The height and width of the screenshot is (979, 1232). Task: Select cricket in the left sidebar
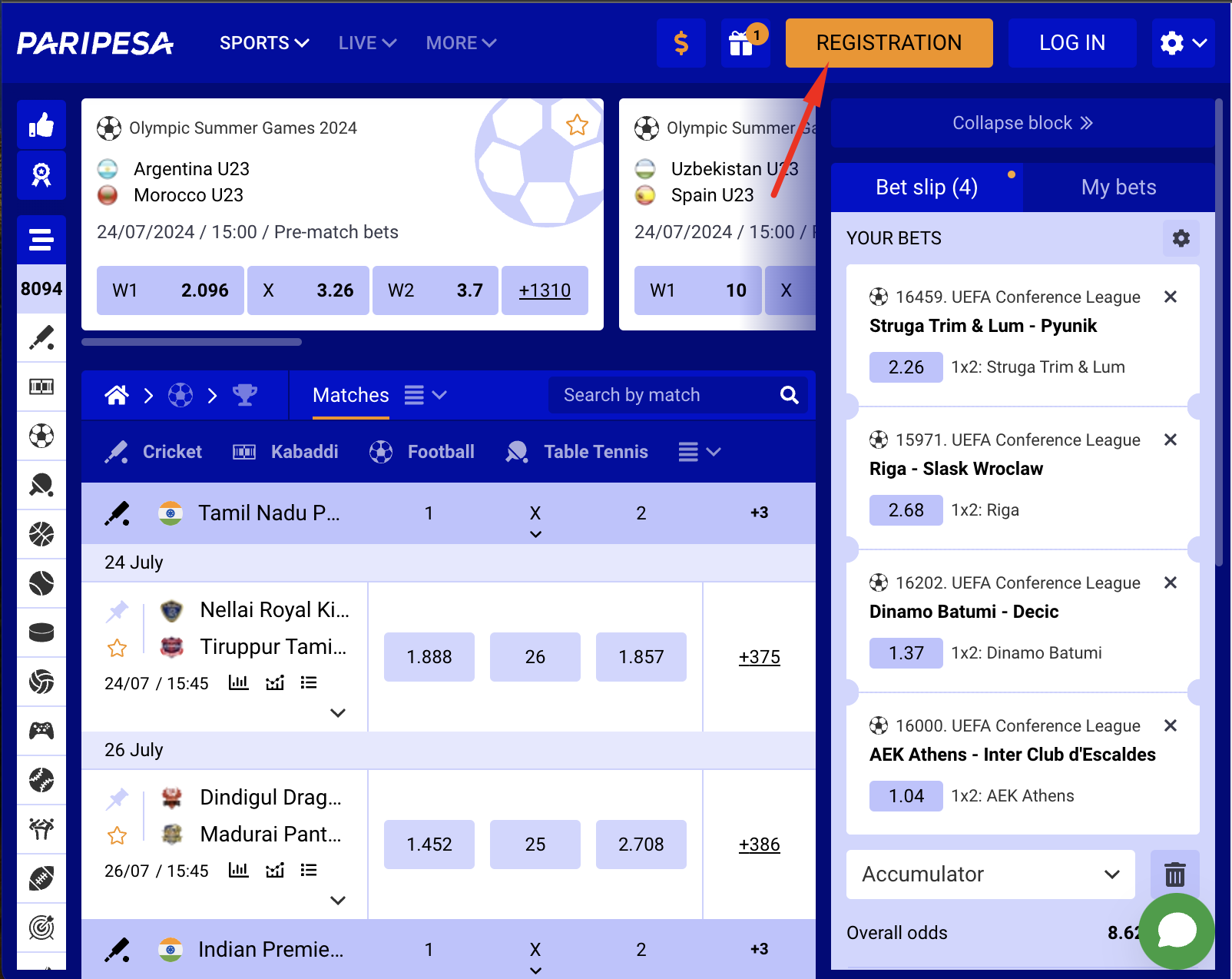click(41, 337)
